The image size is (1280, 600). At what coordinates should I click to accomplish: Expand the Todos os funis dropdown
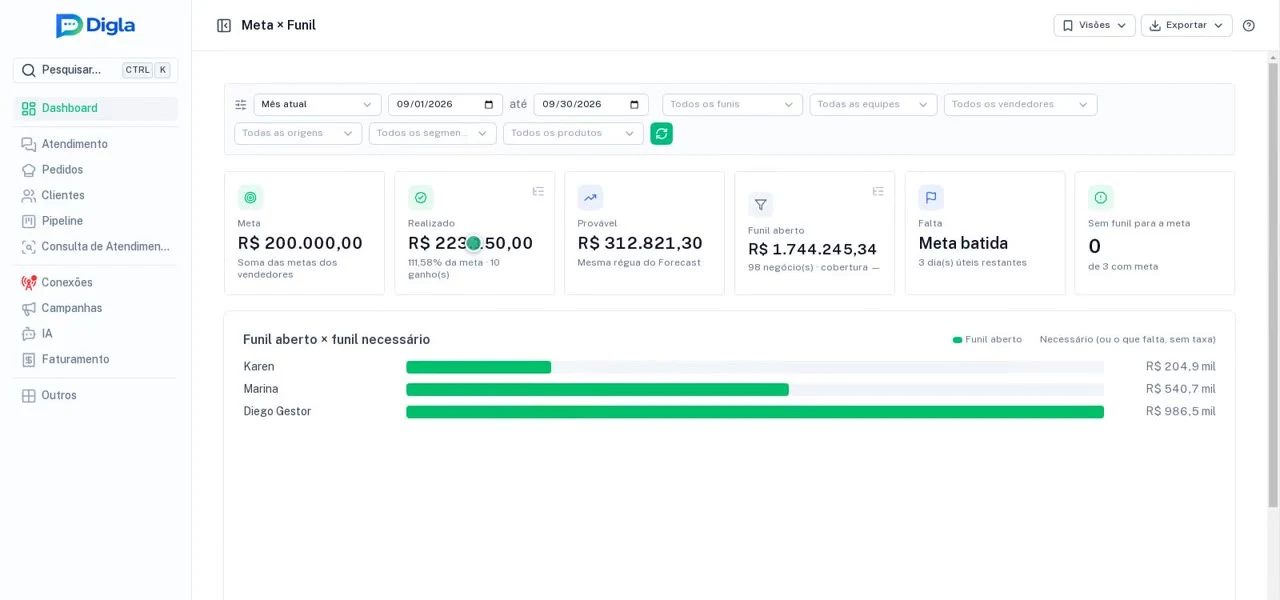click(x=732, y=105)
